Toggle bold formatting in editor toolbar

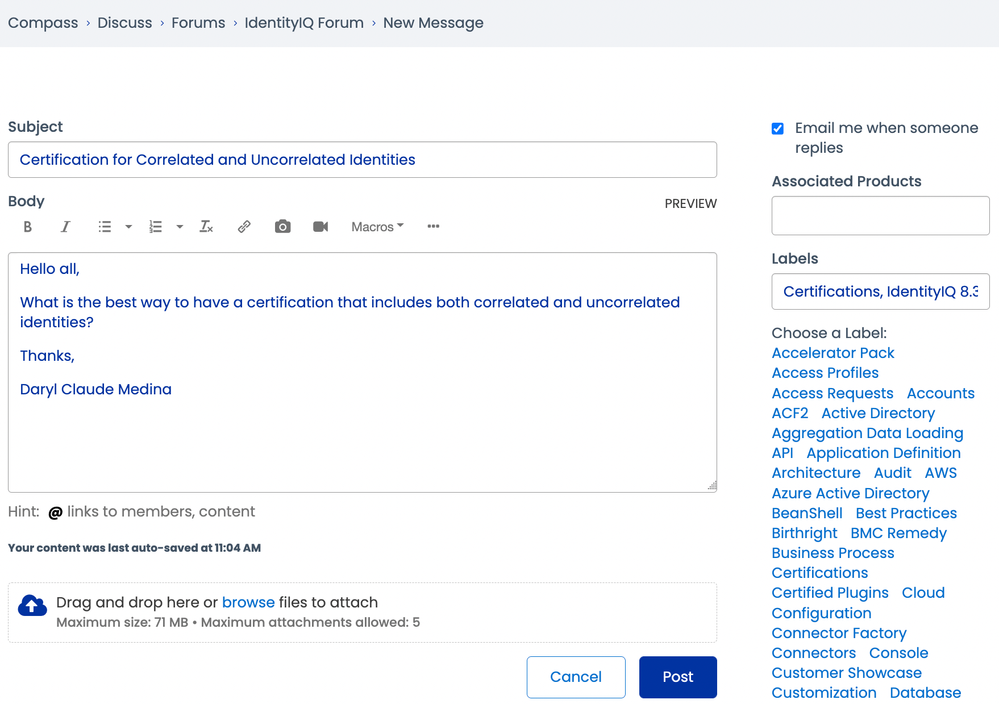tap(28, 227)
